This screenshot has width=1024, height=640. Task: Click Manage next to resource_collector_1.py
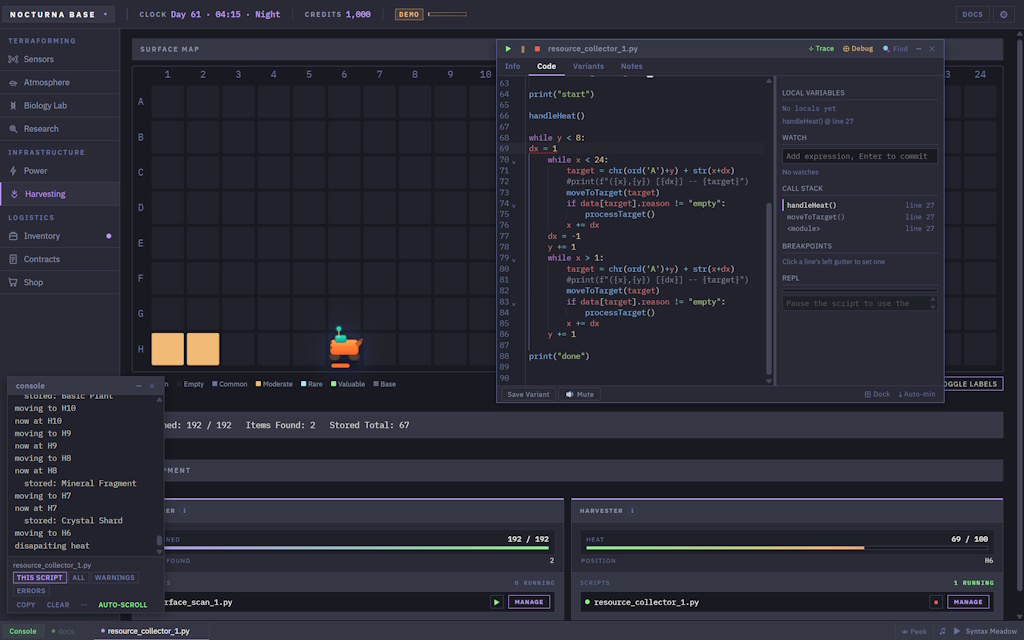coord(968,603)
